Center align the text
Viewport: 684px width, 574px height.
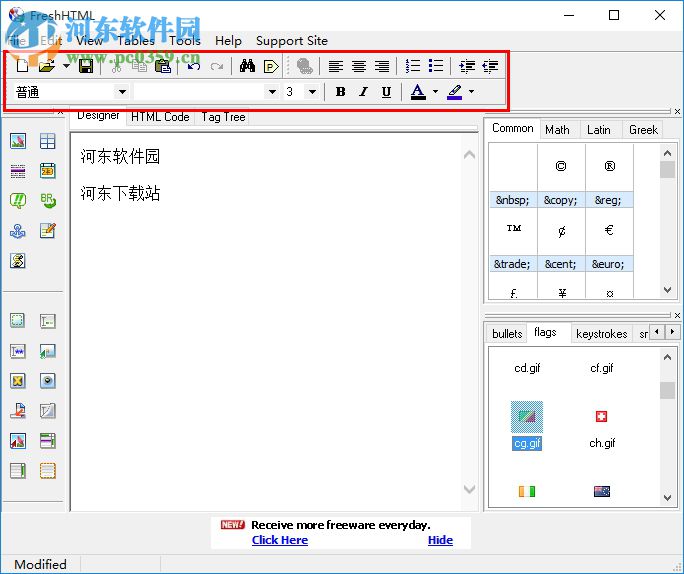(359, 67)
